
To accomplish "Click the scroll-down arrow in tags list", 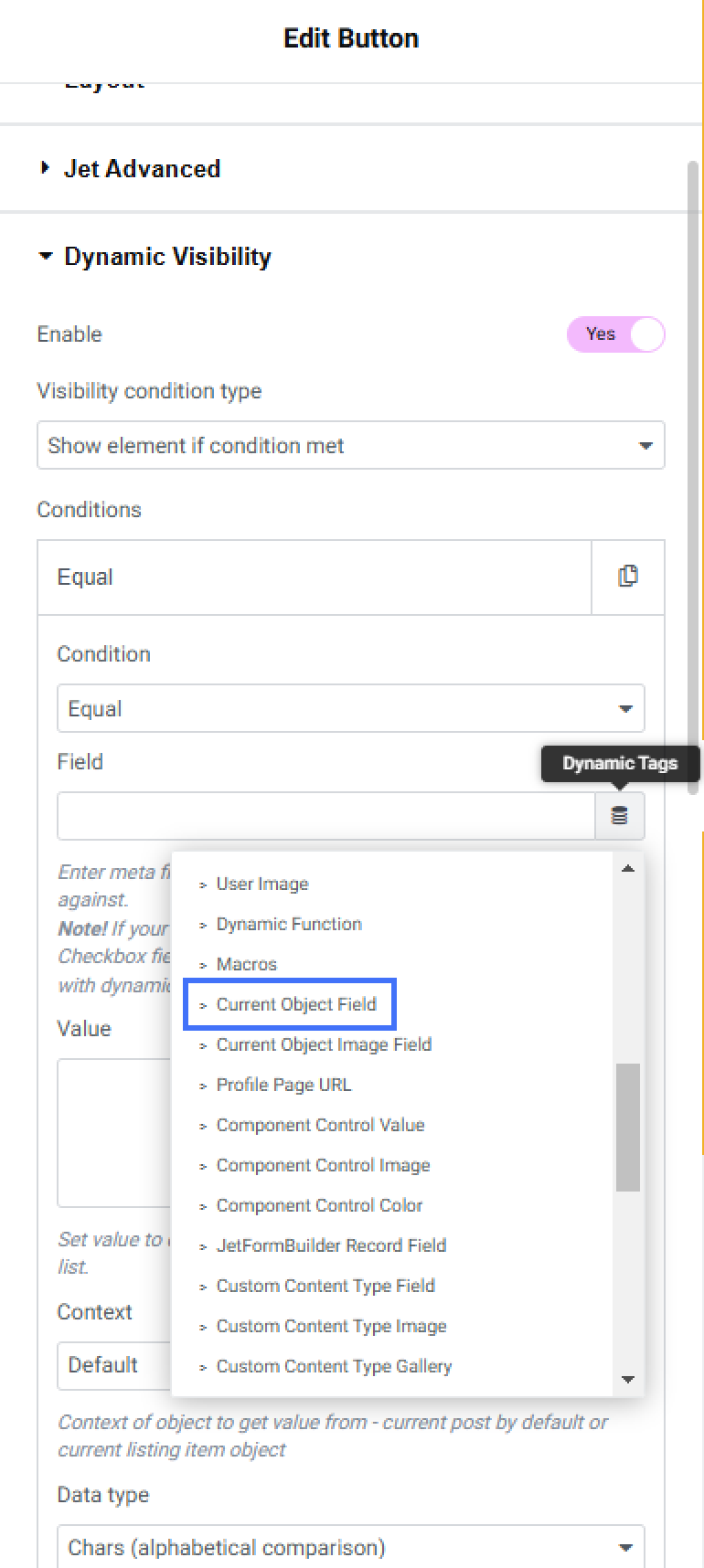I will [628, 1380].
